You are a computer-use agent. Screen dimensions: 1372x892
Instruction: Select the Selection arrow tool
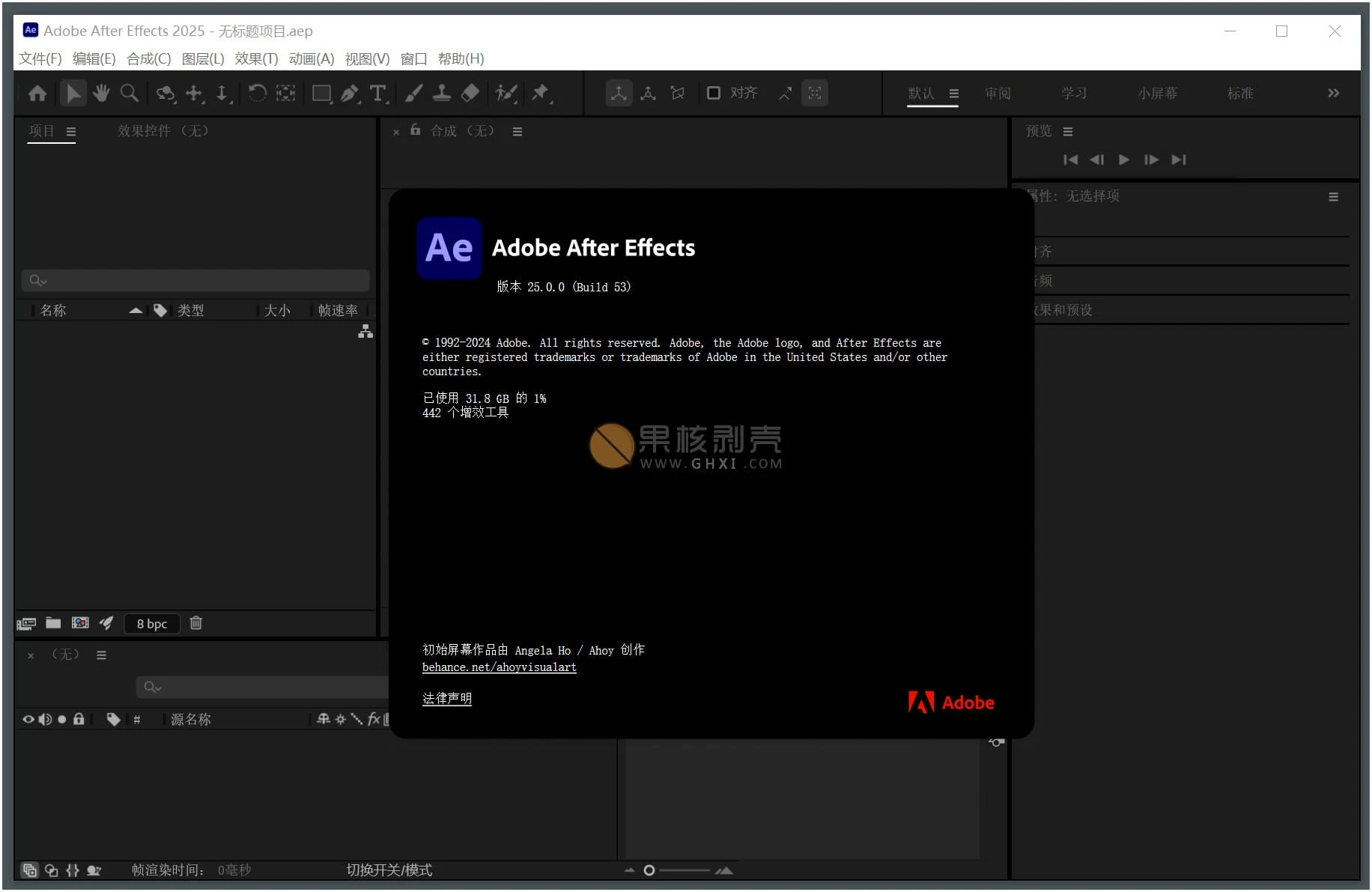point(73,94)
